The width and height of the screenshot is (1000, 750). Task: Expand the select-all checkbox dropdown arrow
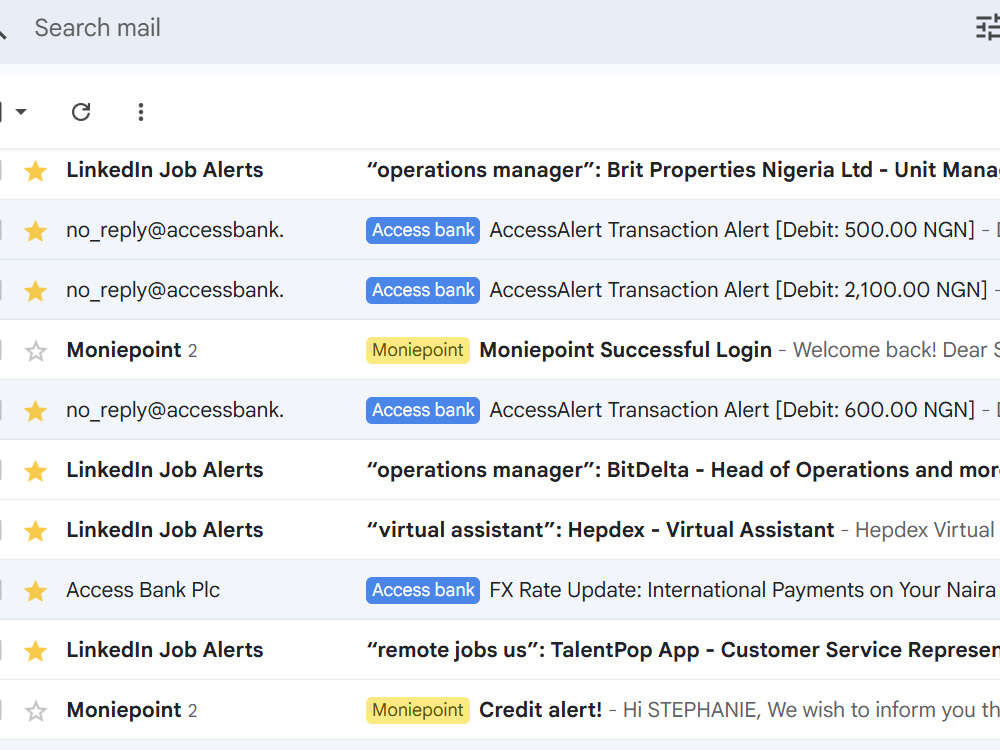pos(21,112)
